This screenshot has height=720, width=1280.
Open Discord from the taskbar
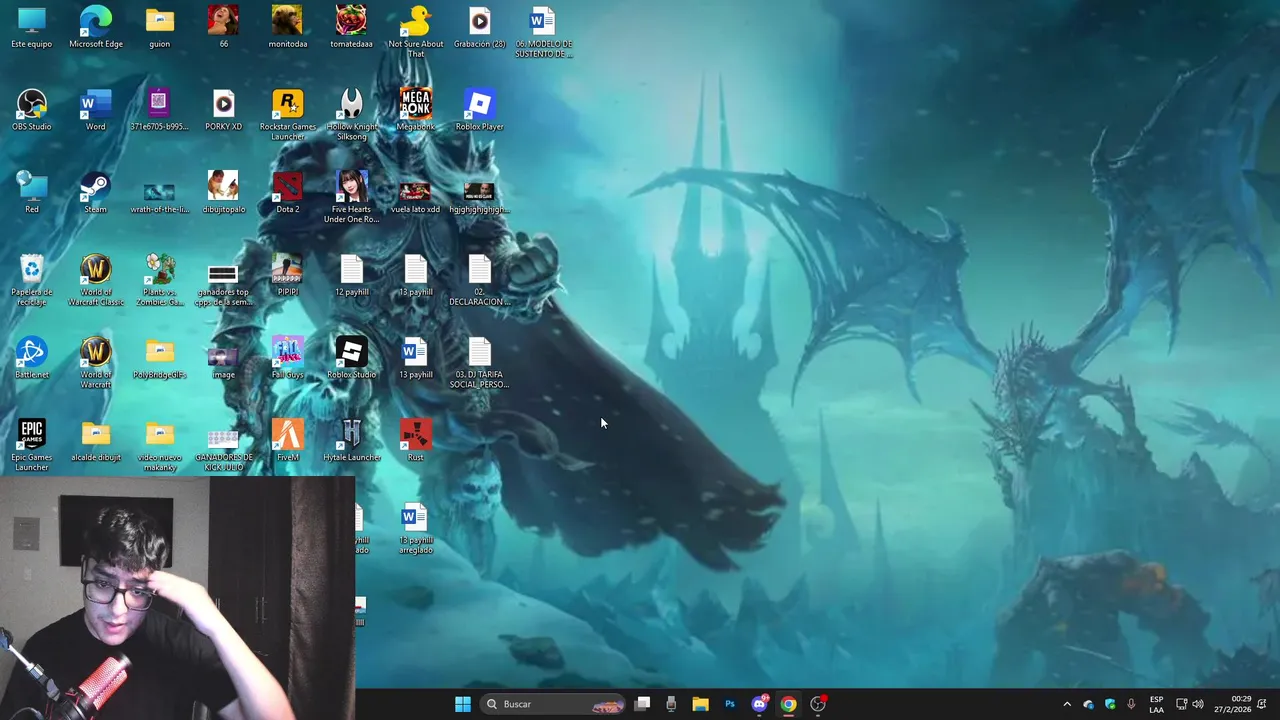click(759, 704)
